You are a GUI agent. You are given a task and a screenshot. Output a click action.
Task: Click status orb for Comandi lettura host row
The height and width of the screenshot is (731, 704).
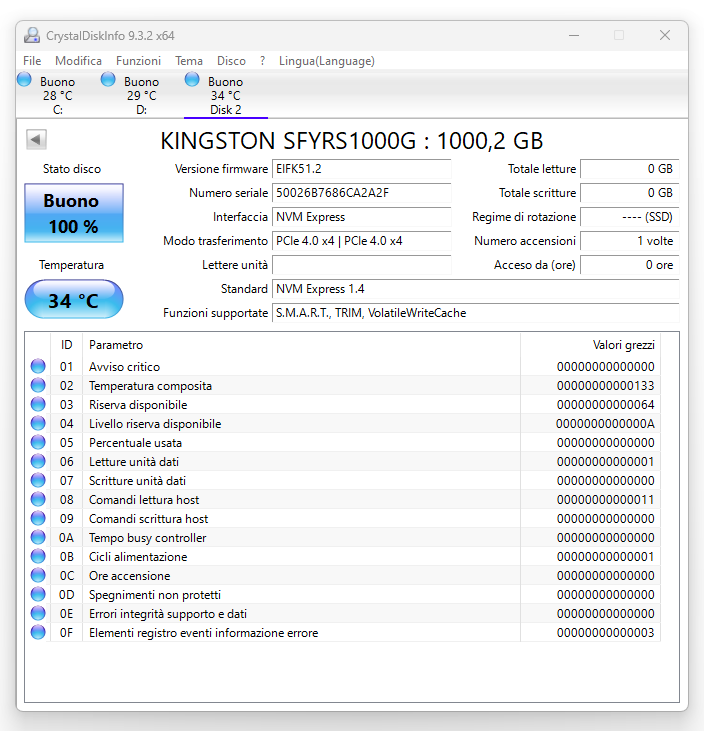coord(38,500)
